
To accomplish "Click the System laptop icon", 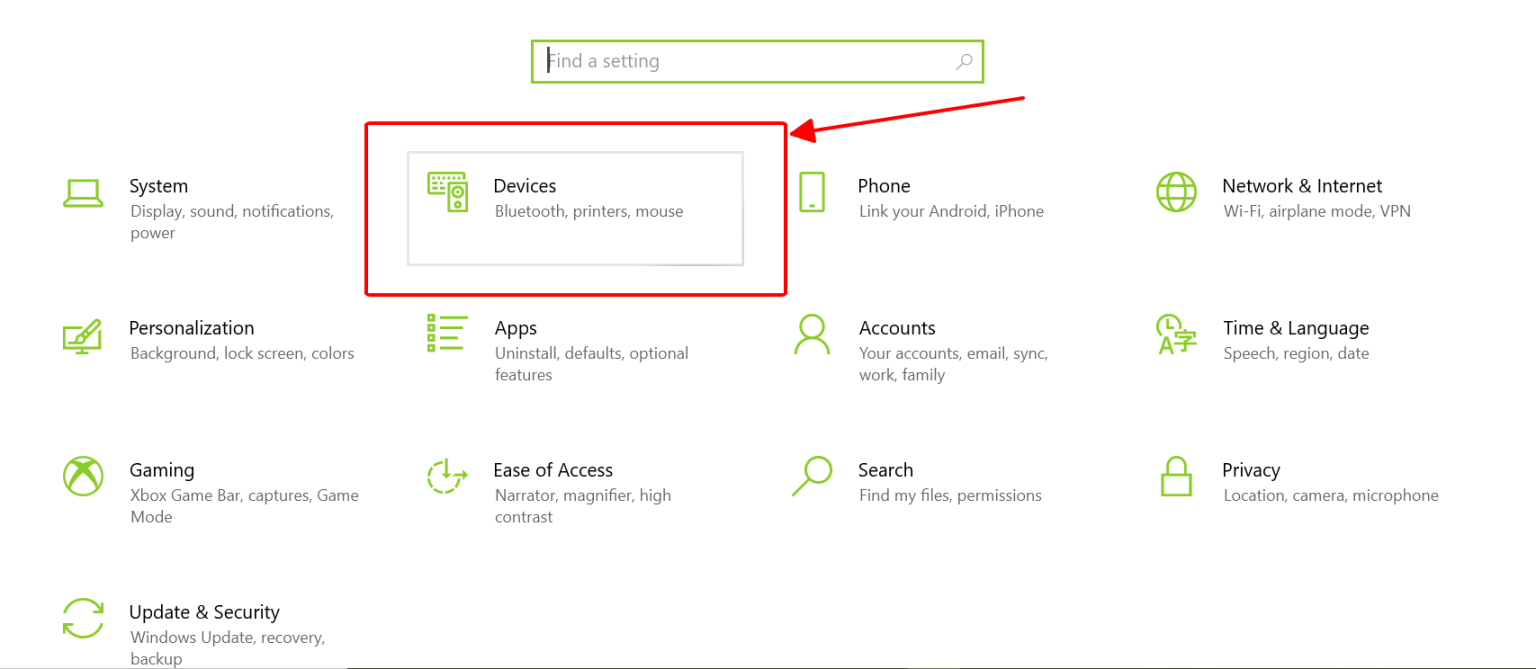I will click(x=83, y=193).
